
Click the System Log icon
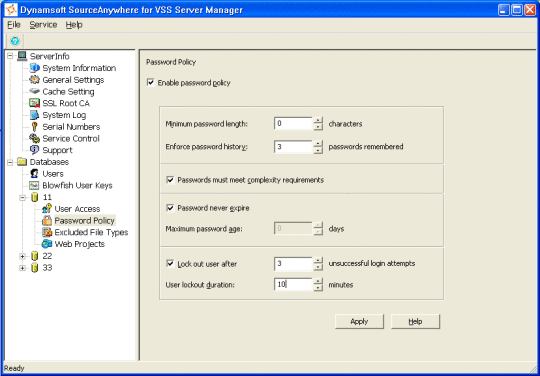point(34,115)
